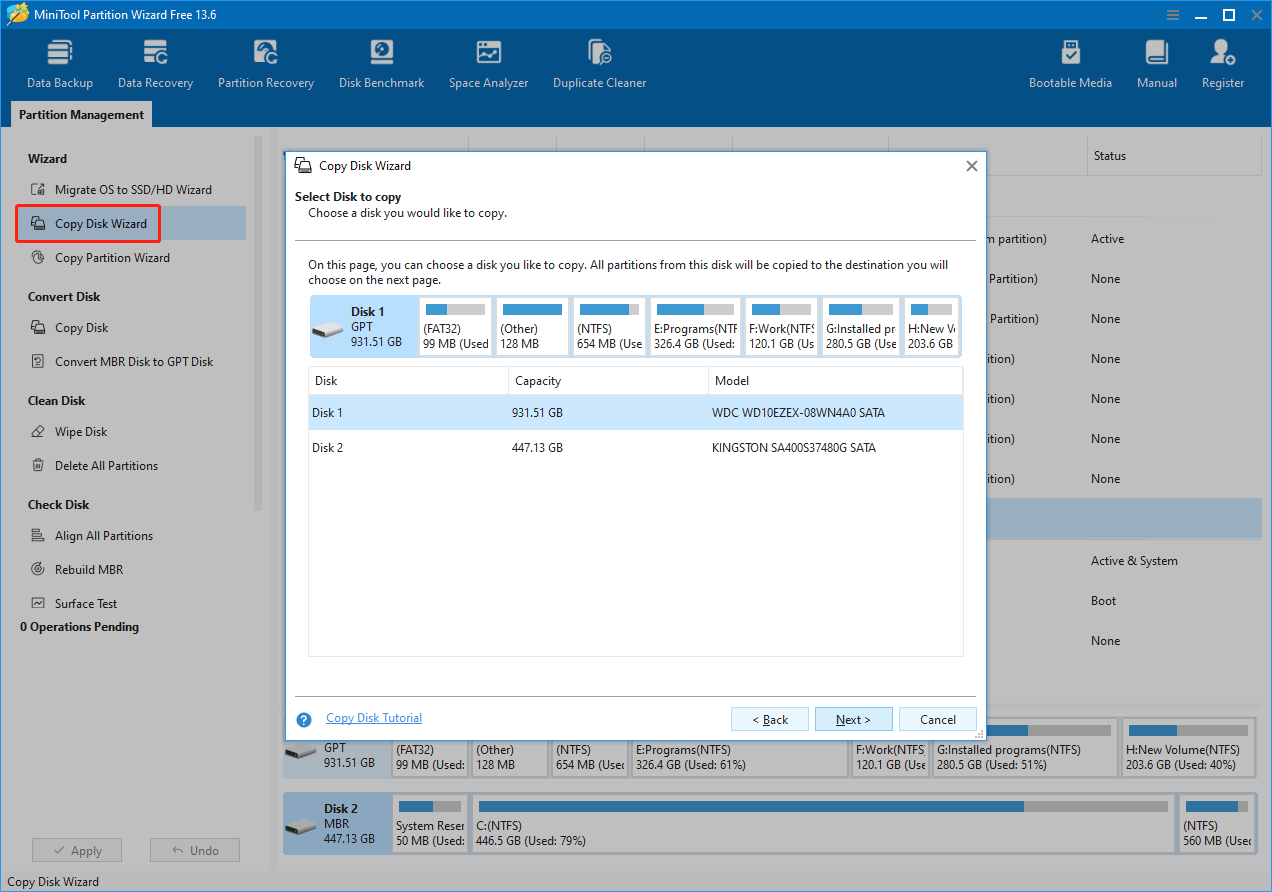
Task: Click the Status column header in main window
Action: (x=1173, y=156)
